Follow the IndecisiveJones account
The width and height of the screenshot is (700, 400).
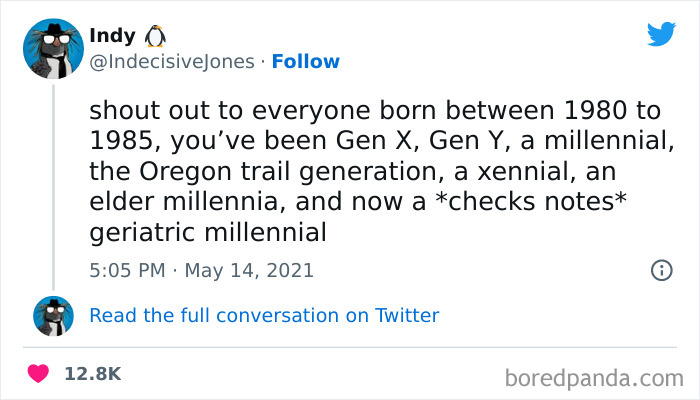(x=306, y=61)
